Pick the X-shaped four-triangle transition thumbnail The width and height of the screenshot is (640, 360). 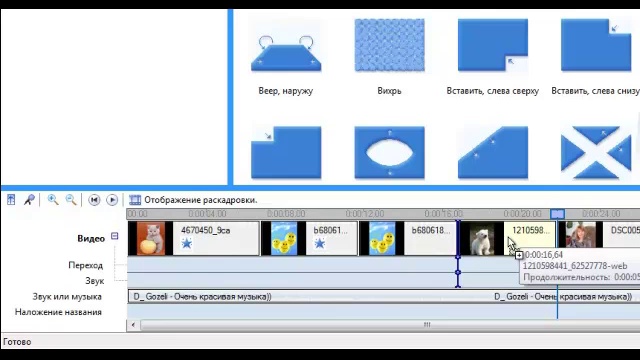click(x=596, y=153)
